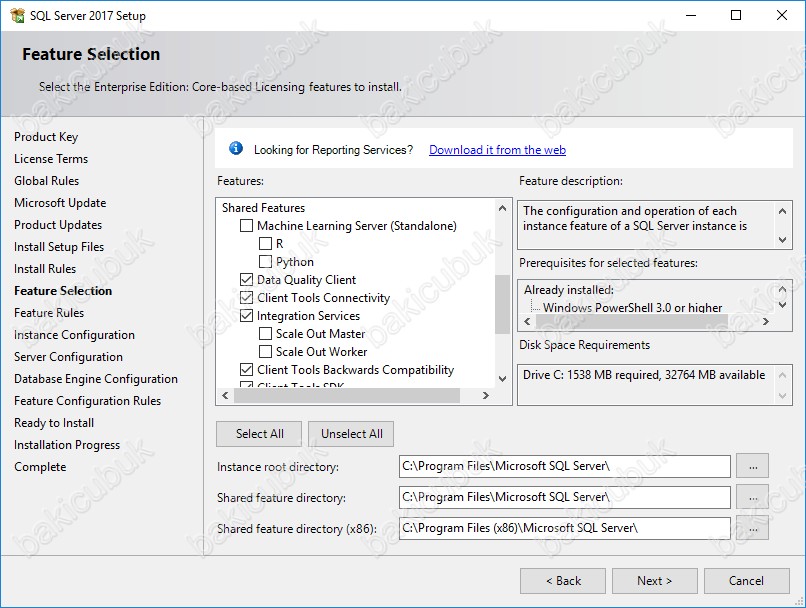The image size is (806, 608).
Task: Browse for the Shared feature directory (x86)
Action: tap(753, 528)
